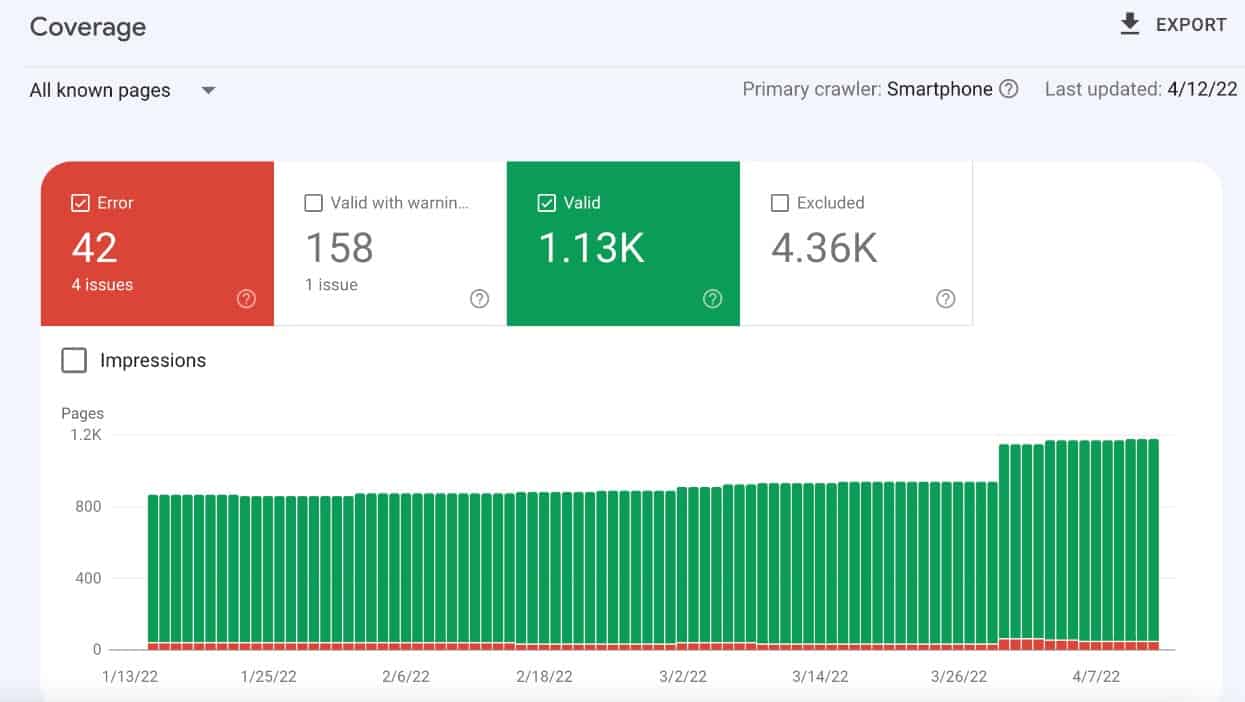
Task: Click dropdown arrow next to All known pages
Action: (x=208, y=90)
